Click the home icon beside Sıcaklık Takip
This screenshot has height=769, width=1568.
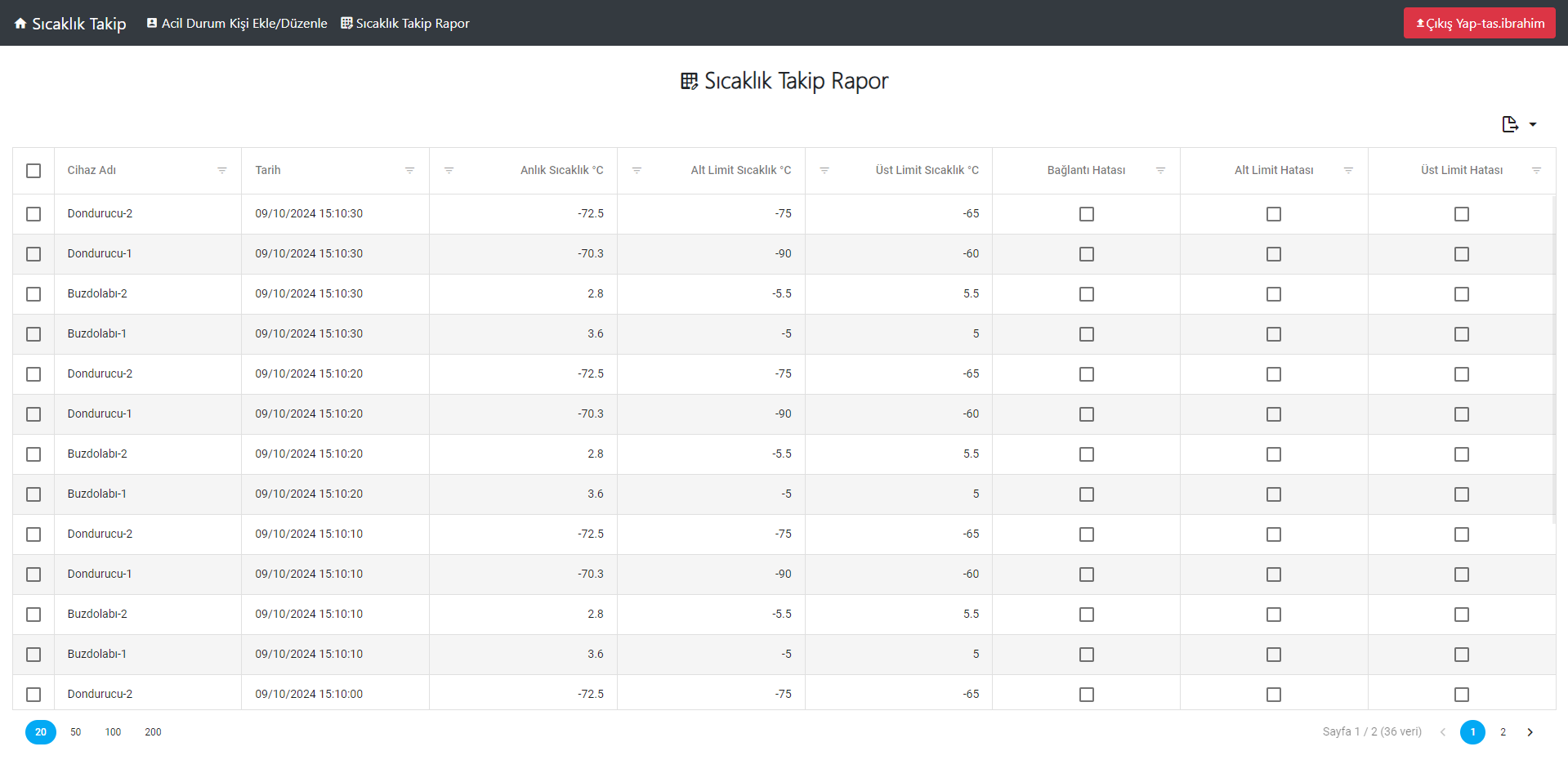(x=20, y=24)
